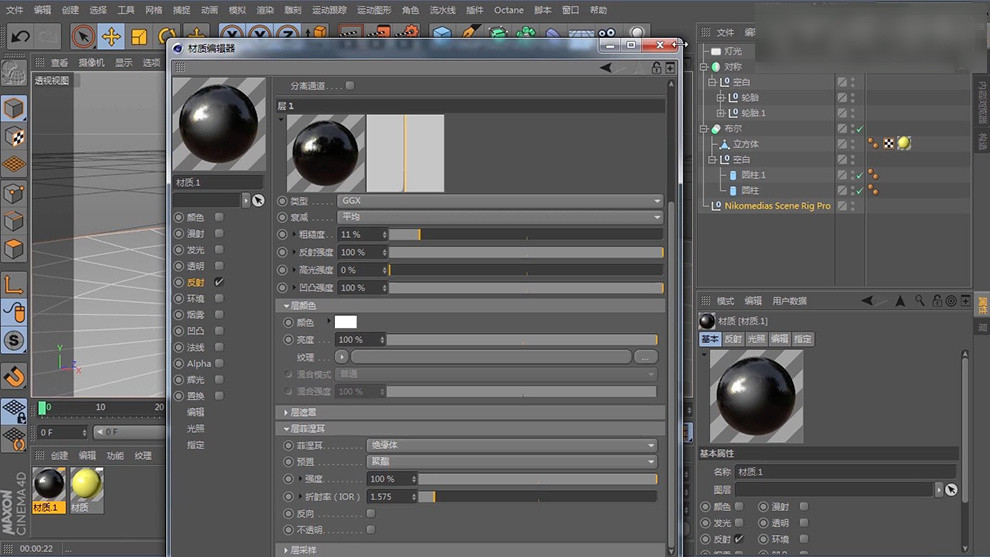Click 指定 entry in material channel list
990x557 pixels.
(x=195, y=445)
